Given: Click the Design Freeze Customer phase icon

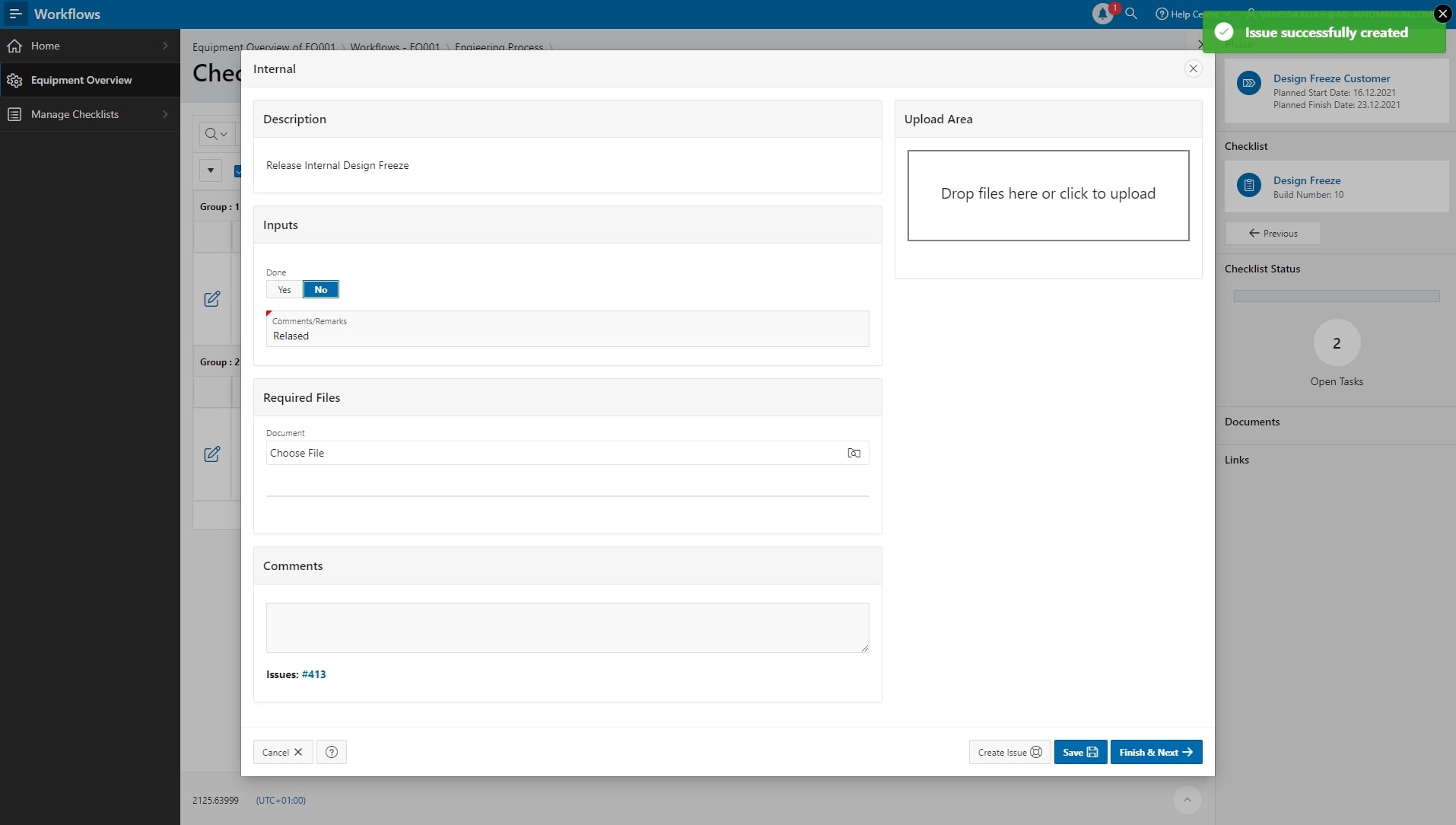Looking at the screenshot, I should coord(1248,84).
